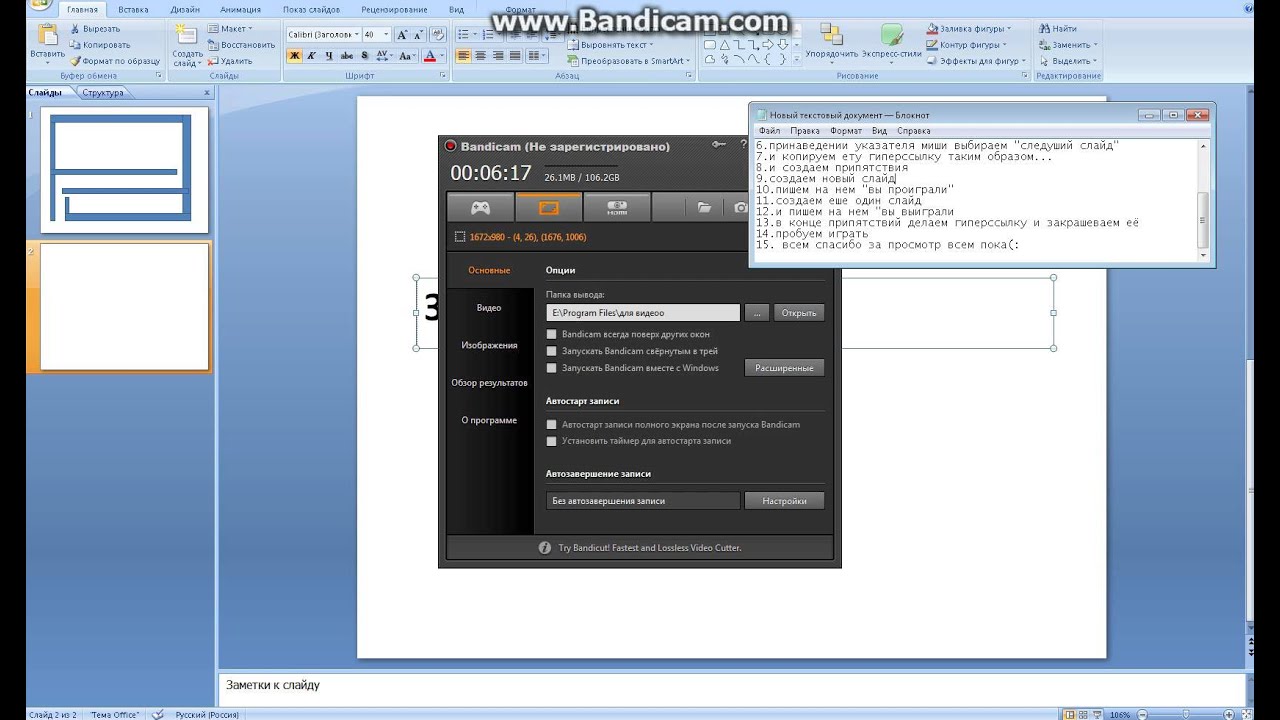Screen dimensions: 1280x720
Task: Toggle bold (Ж) formatting
Action: [294, 56]
